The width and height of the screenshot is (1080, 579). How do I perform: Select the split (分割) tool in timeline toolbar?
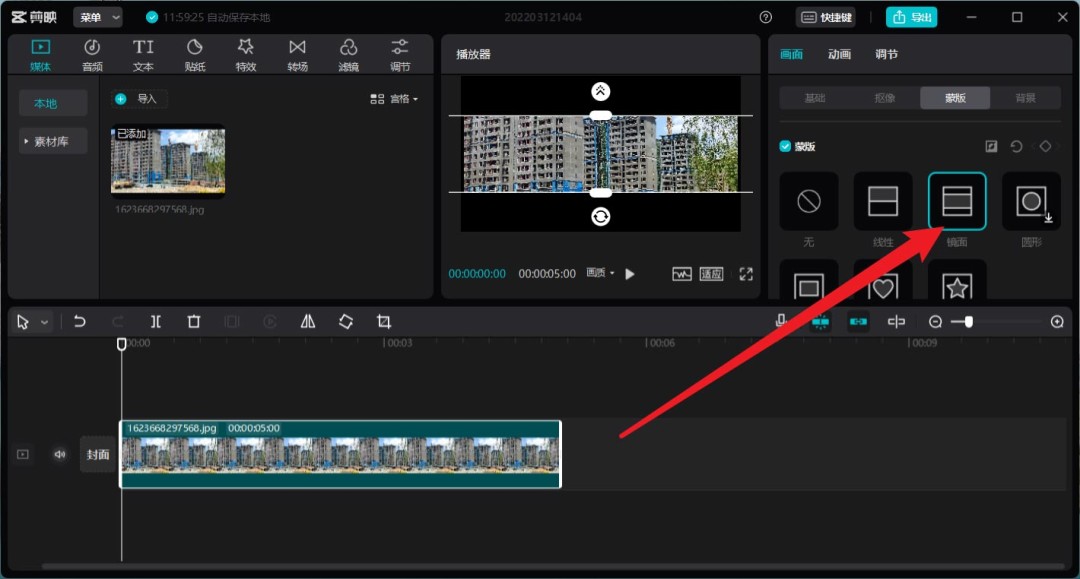point(155,321)
